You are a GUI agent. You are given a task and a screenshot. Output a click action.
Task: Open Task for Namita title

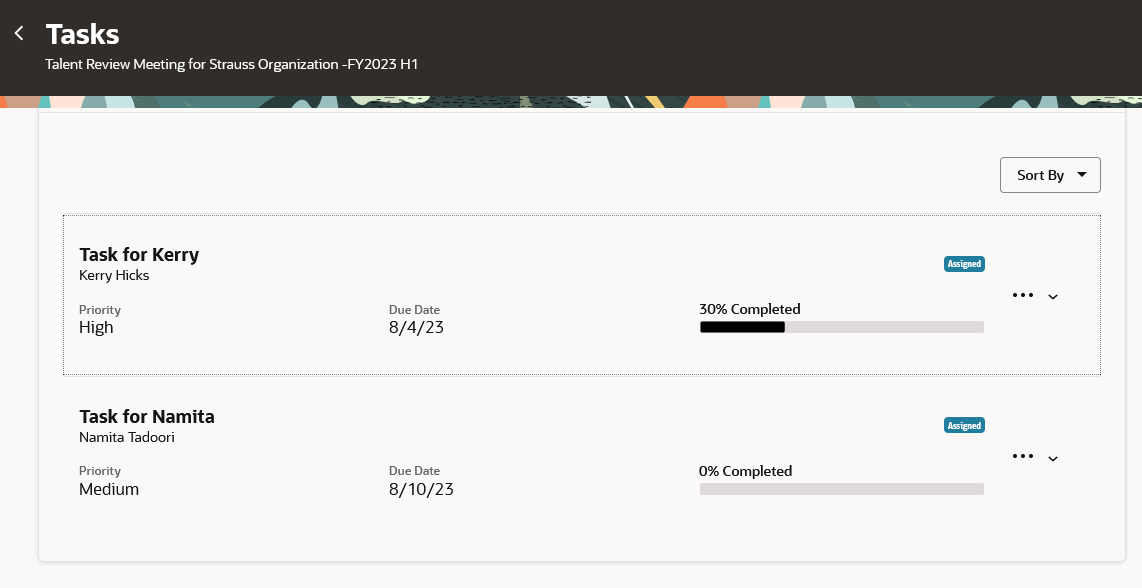(146, 416)
